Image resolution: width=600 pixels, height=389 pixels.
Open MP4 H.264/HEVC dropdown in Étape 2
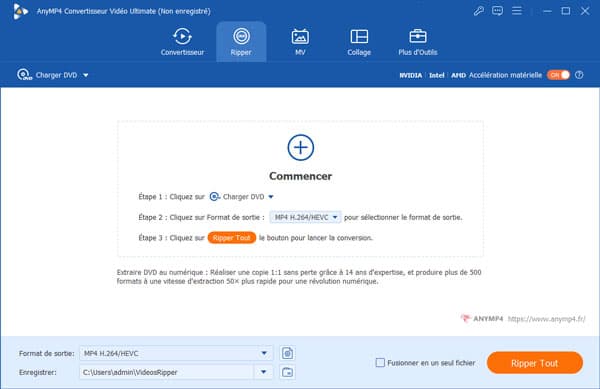305,217
